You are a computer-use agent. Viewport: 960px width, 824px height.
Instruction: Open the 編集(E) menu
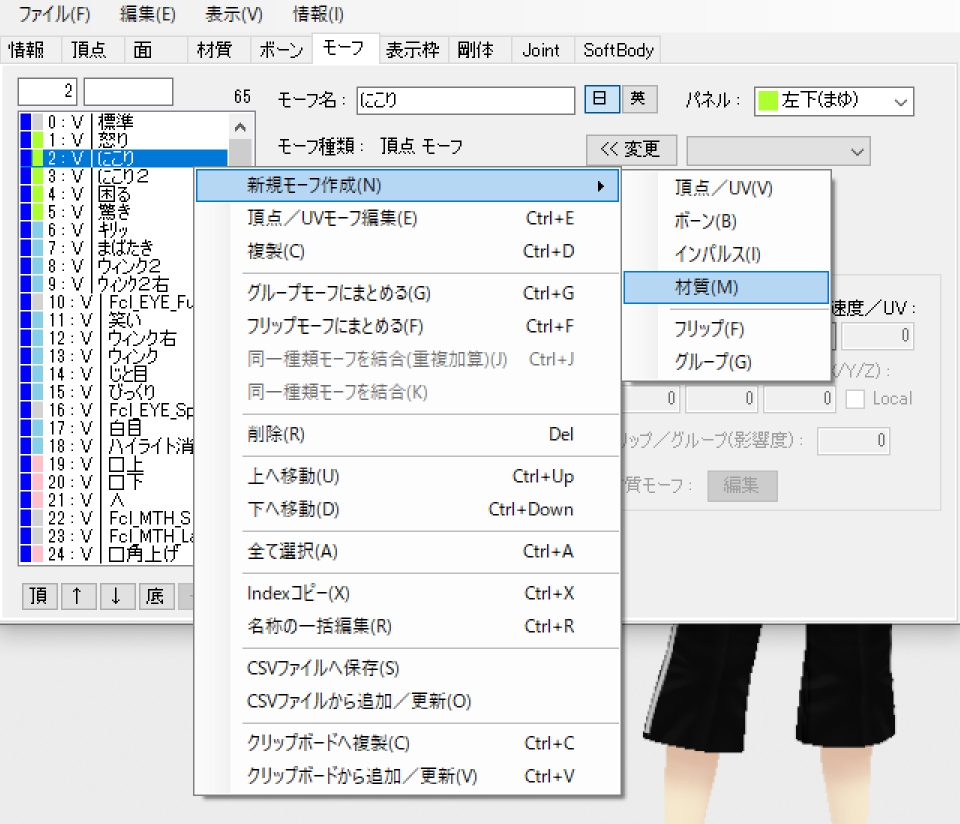point(148,13)
